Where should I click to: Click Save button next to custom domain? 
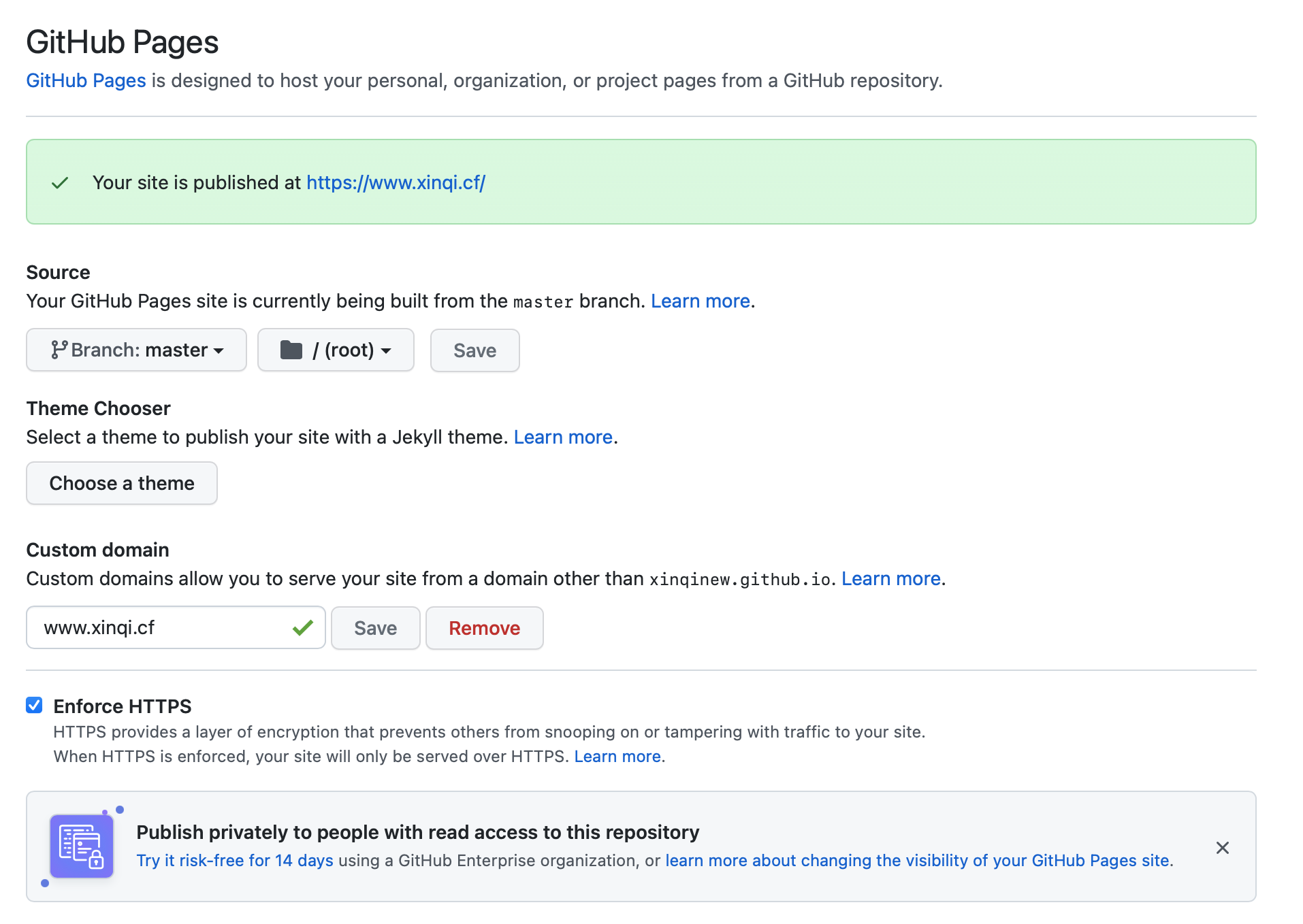point(375,628)
